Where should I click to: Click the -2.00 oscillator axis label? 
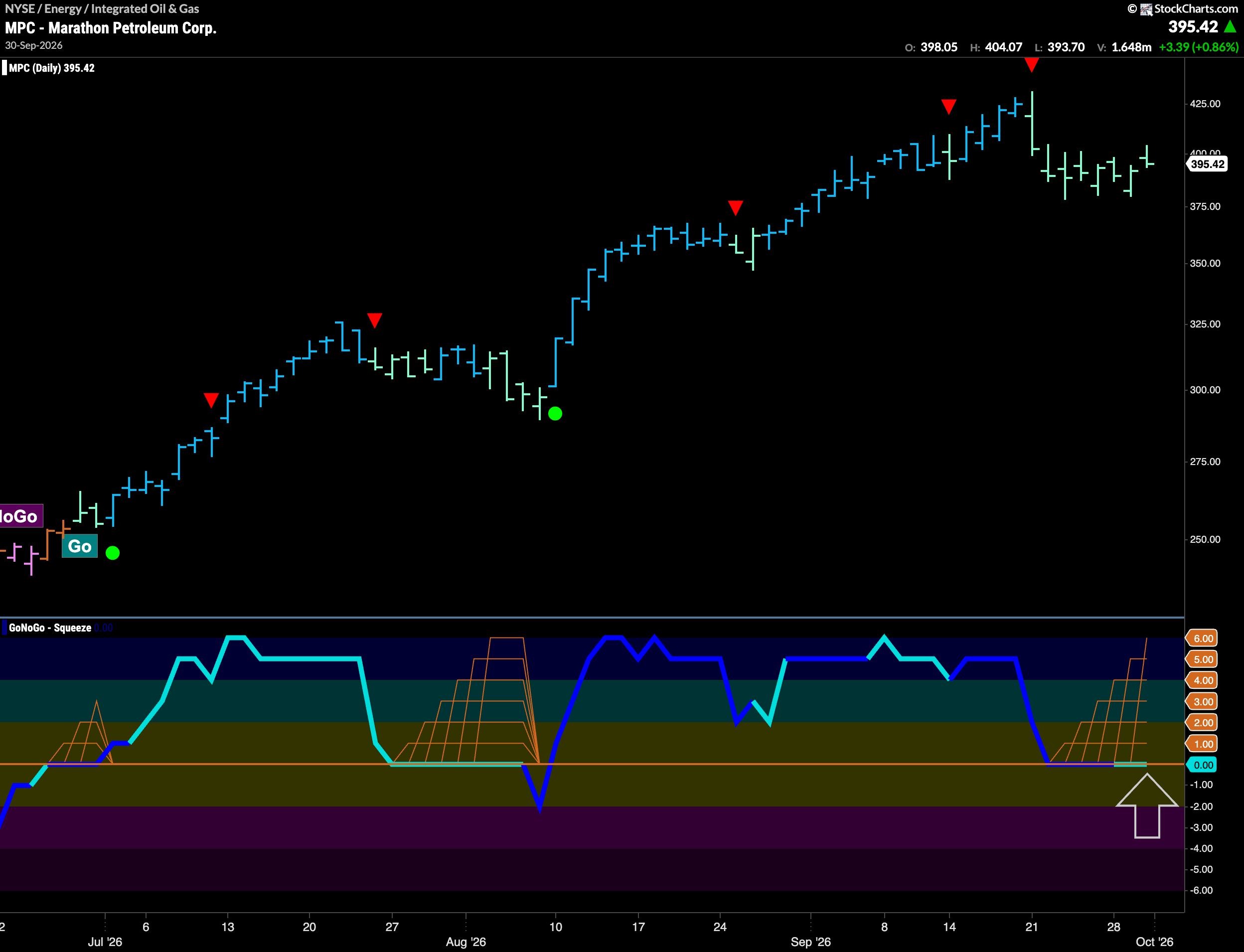pyautogui.click(x=1202, y=807)
